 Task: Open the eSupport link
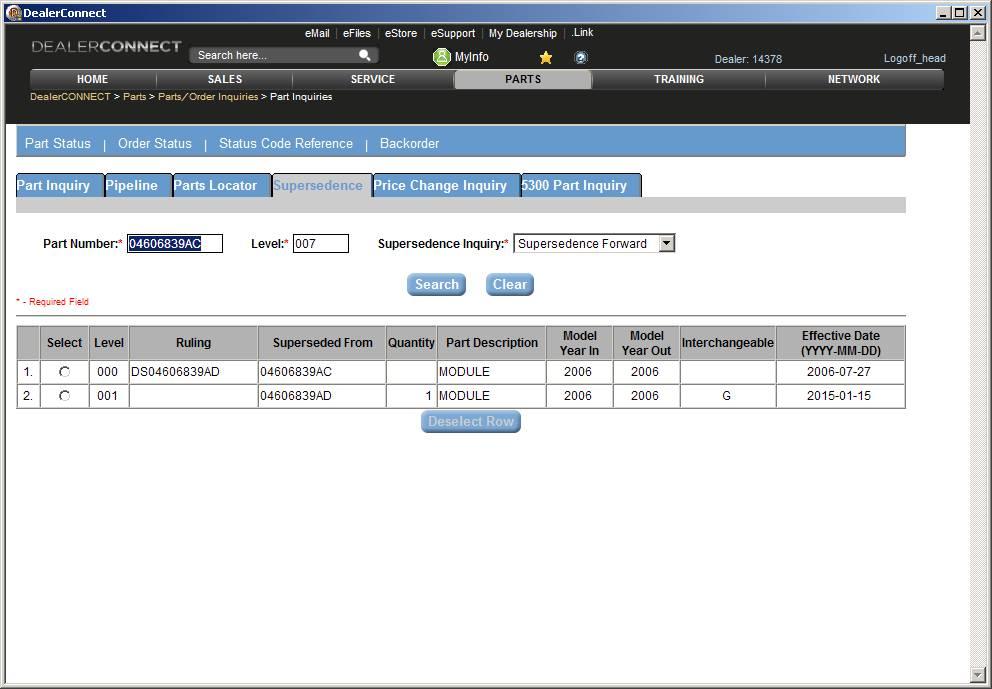pyautogui.click(x=453, y=33)
